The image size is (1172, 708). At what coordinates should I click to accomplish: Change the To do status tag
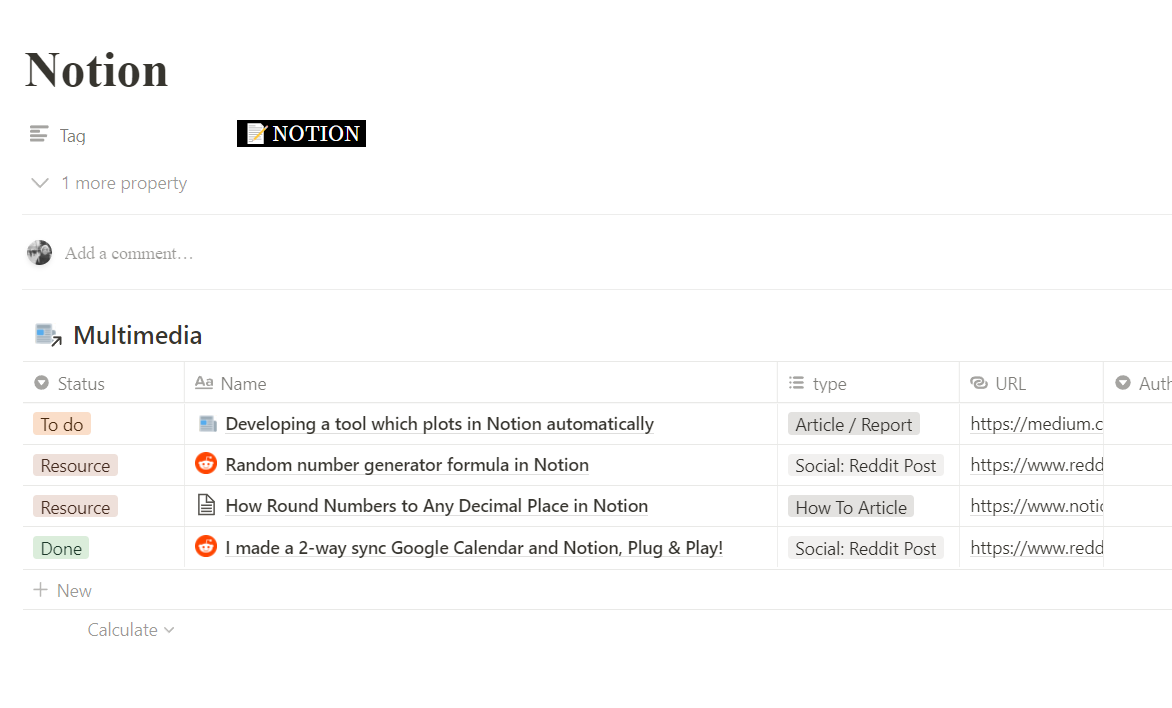pos(62,424)
